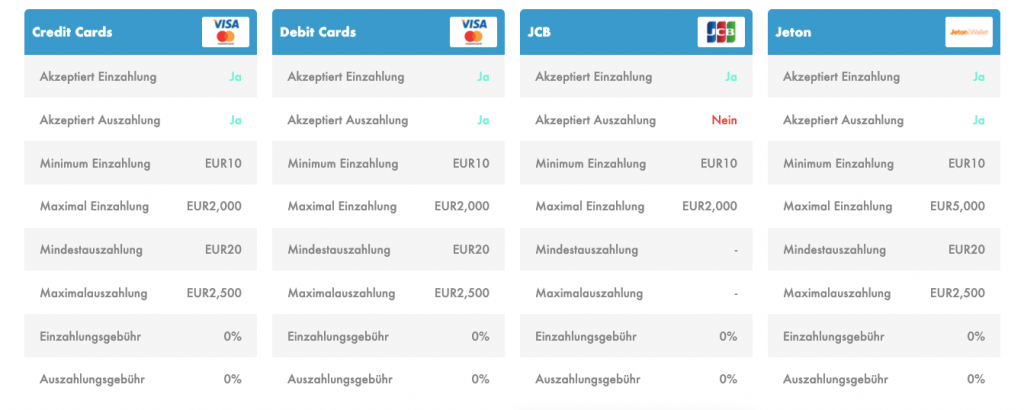Click EUR5,000 Maximal Einzahlung in Jeton
This screenshot has height=410, width=1024.
coord(957,206)
